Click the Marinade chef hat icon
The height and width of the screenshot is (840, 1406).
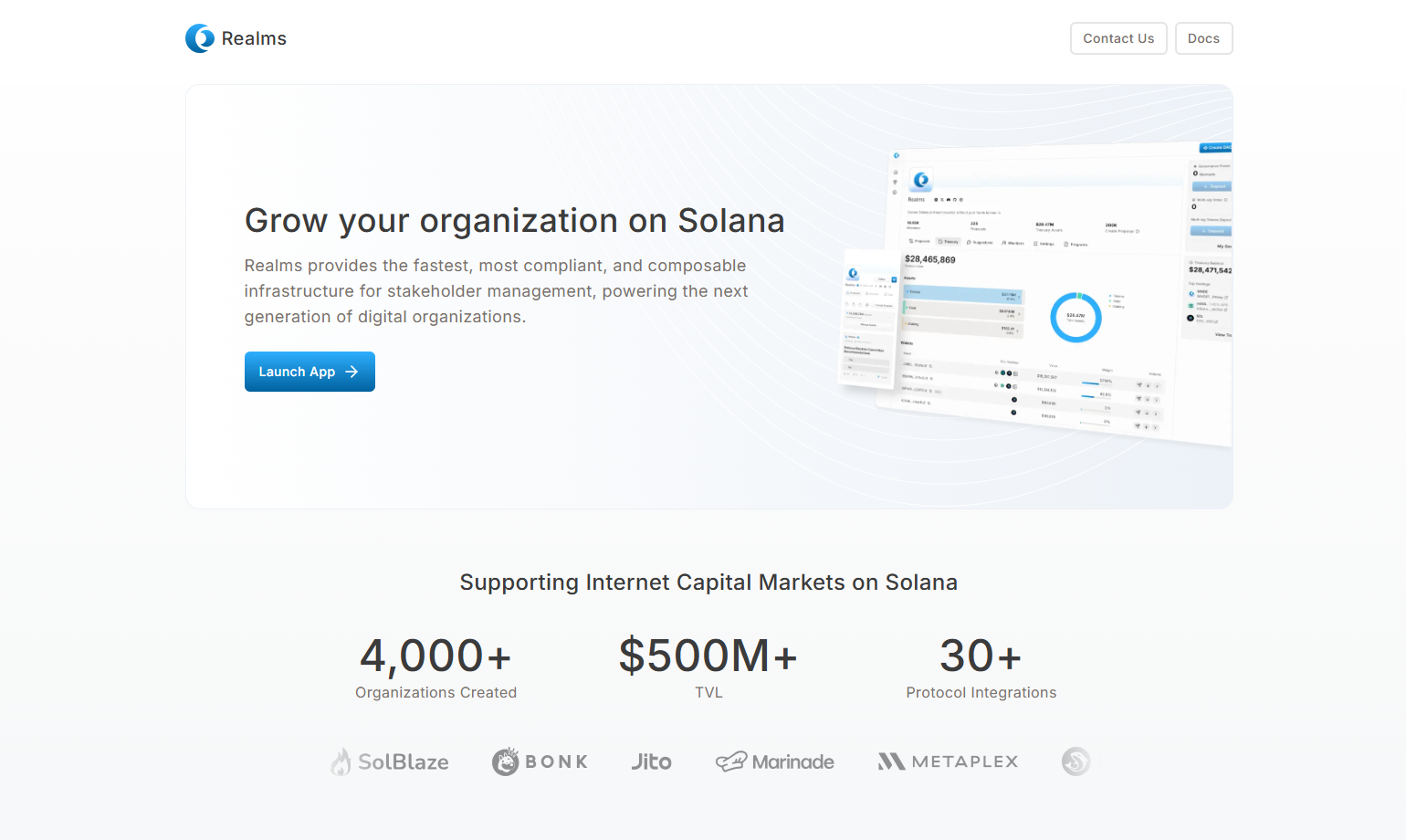[x=731, y=761]
